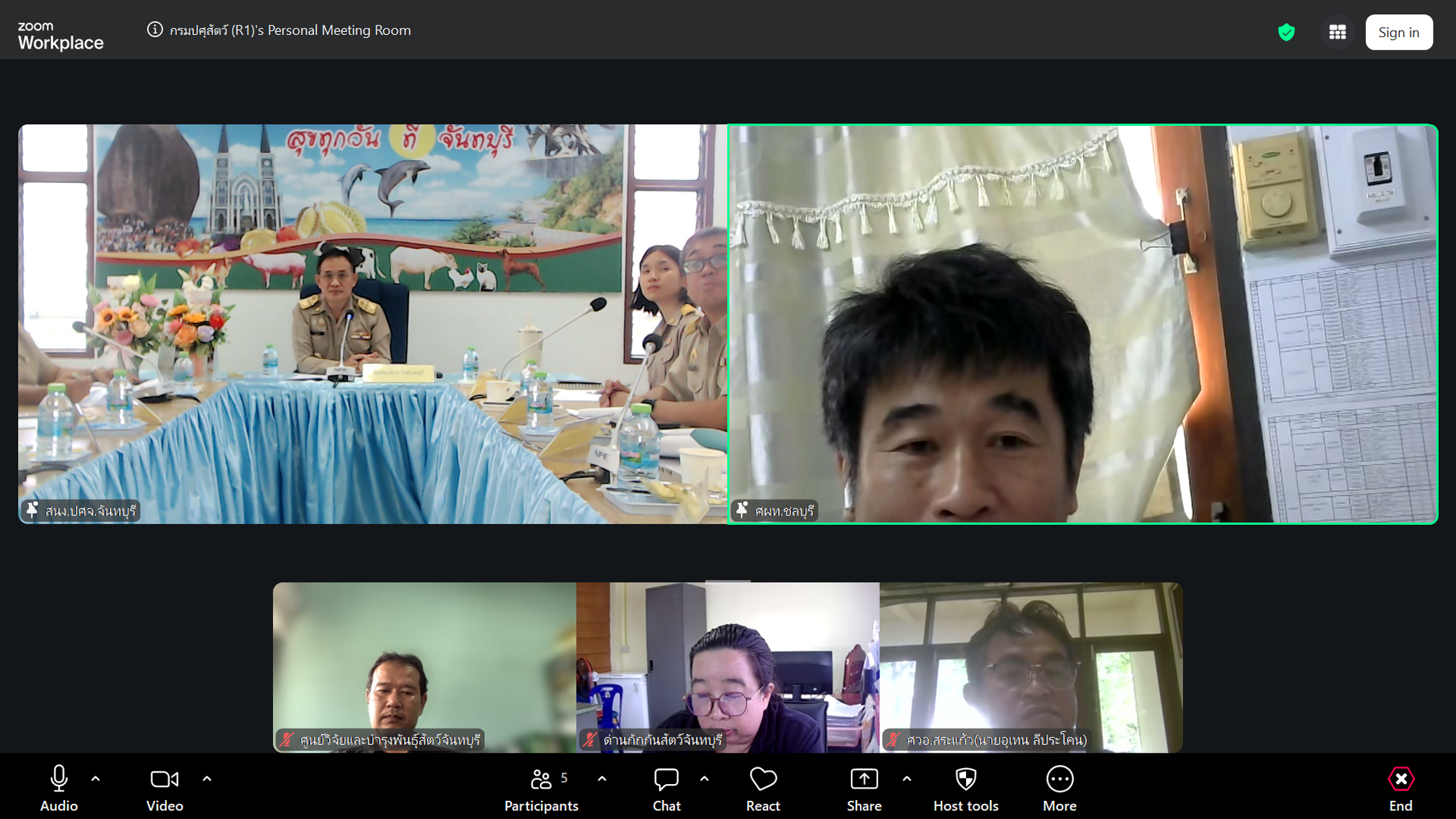Open the Chat panel
The height and width of the screenshot is (819, 1456).
(x=666, y=788)
